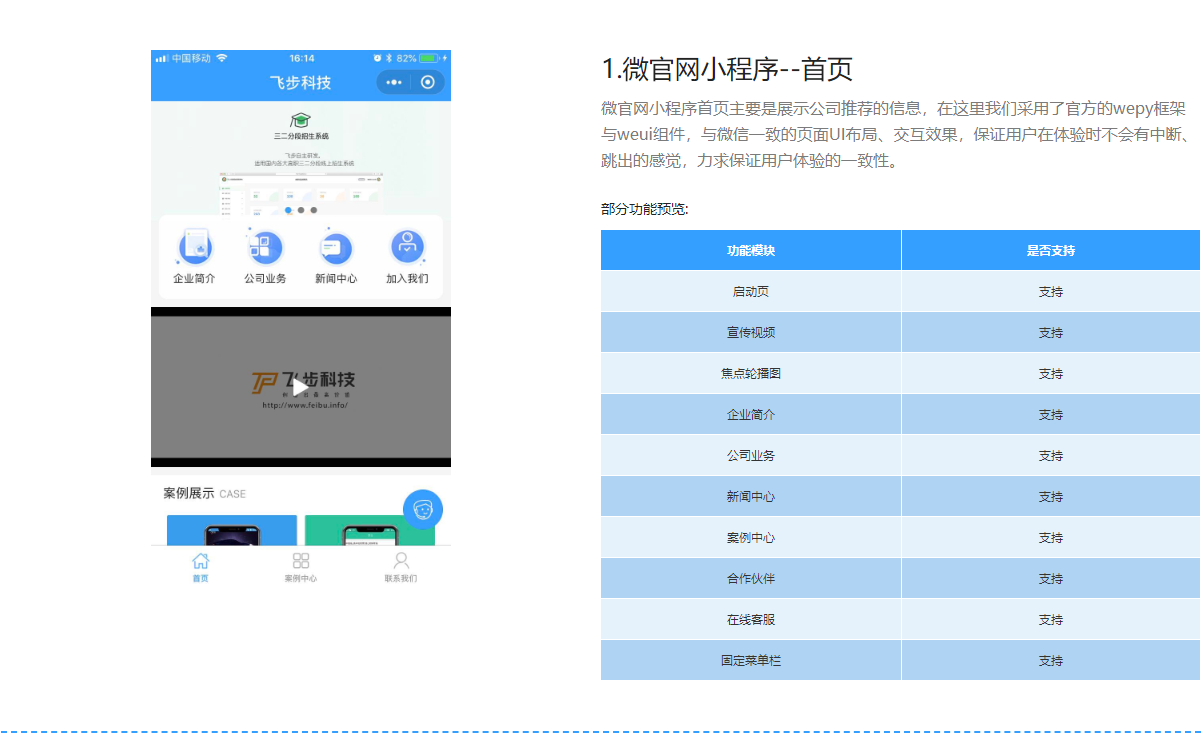Open the 联系我们 tab in the phone's bottom bar

pos(401,567)
